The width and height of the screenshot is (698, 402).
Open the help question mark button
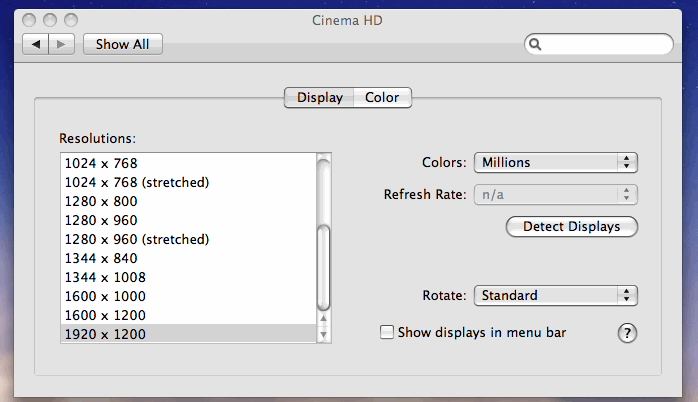tap(628, 333)
